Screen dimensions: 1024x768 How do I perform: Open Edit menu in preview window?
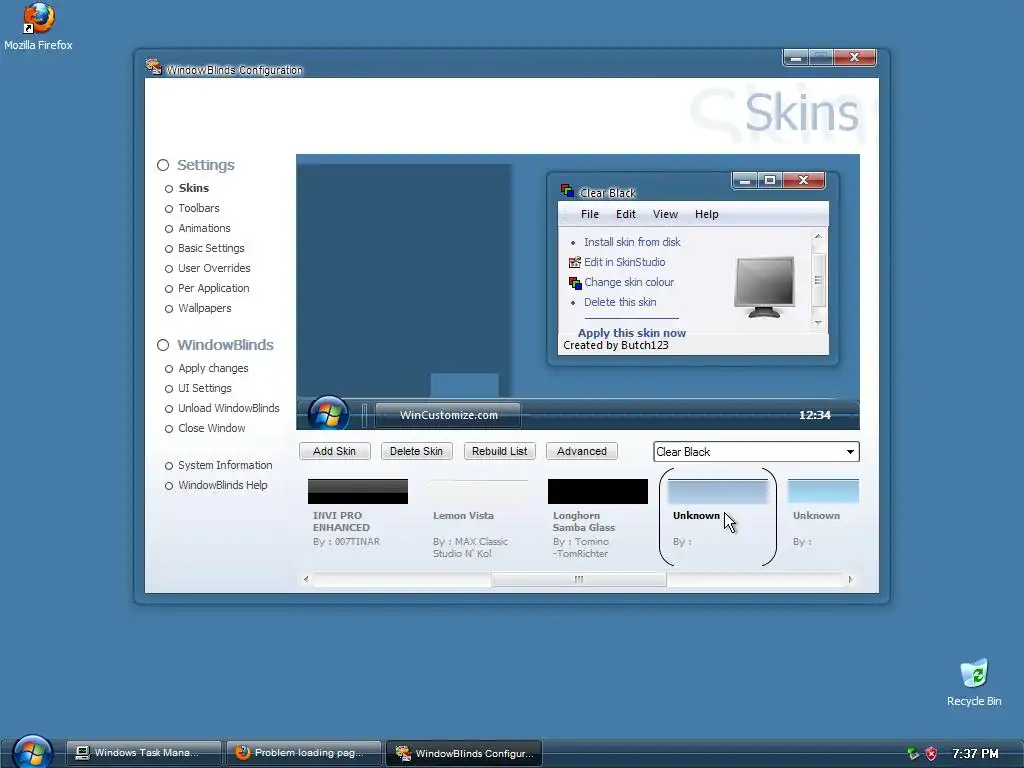(x=626, y=214)
